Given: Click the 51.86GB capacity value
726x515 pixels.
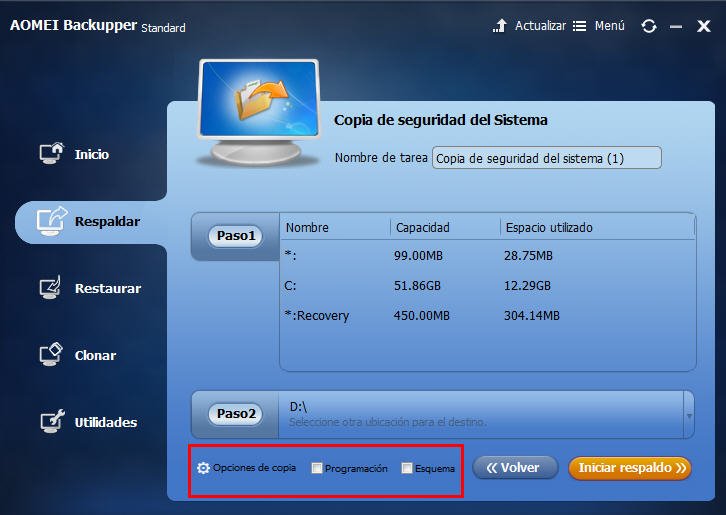Looking at the screenshot, I should pos(417,286).
